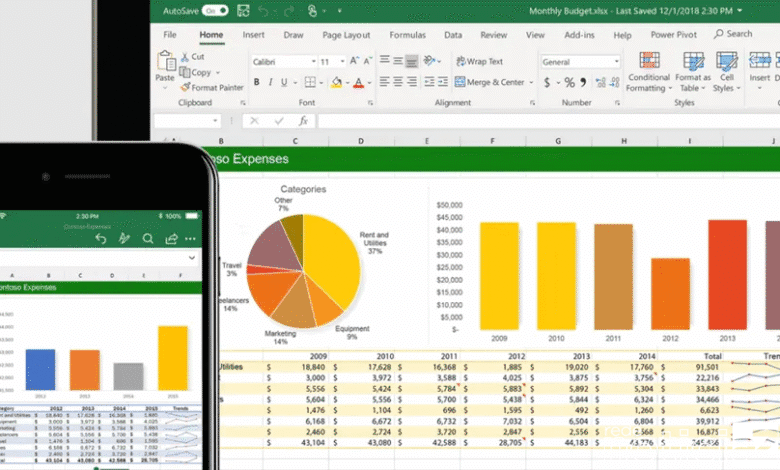The height and width of the screenshot is (470, 780).
Task: Toggle the AutoSave switch
Action: (215, 10)
